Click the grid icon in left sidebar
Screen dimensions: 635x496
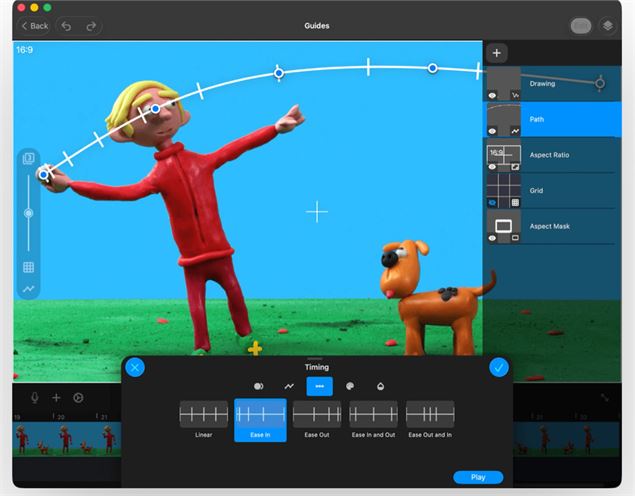pos(28,267)
